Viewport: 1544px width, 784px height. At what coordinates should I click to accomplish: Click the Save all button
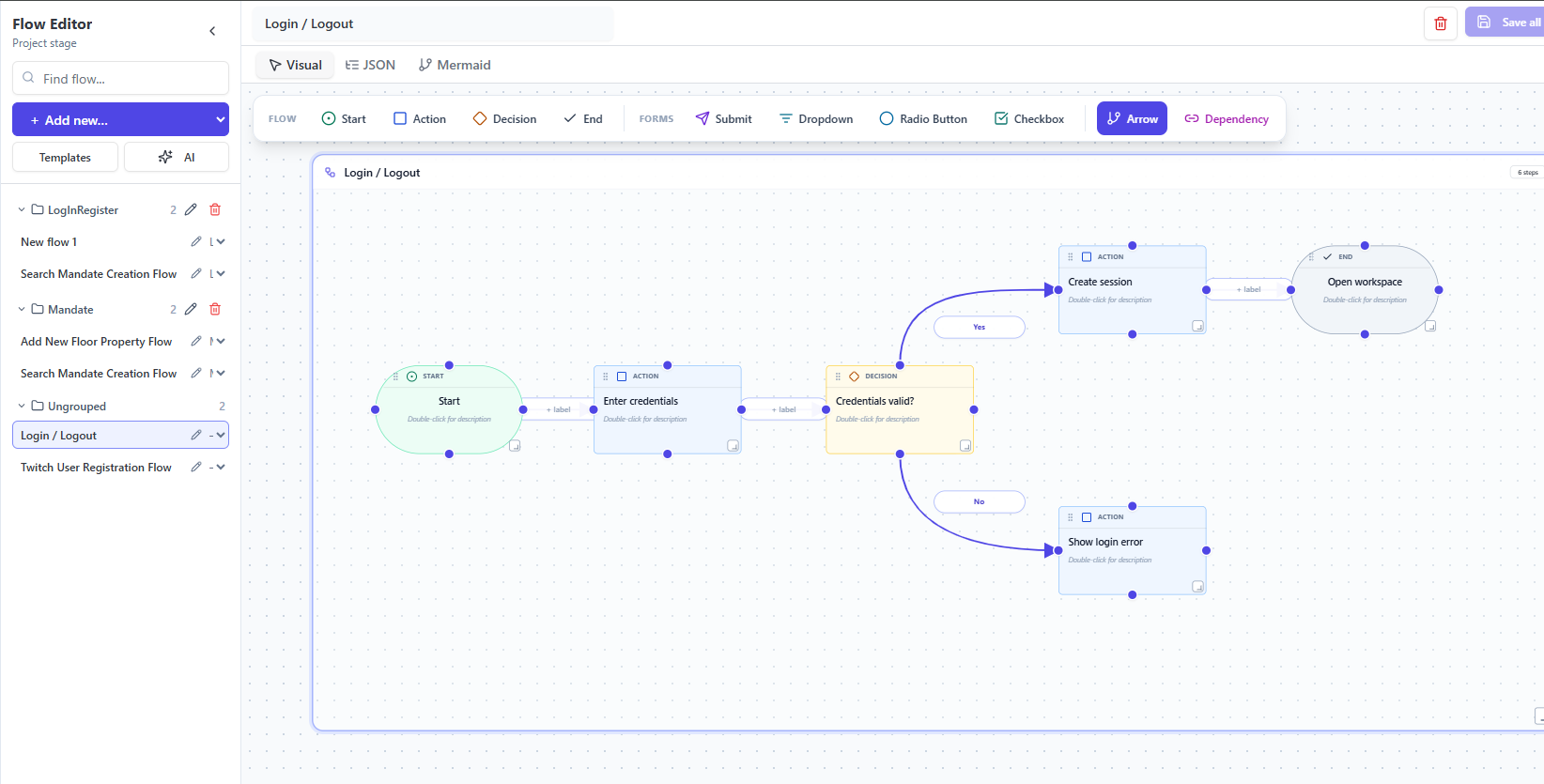1504,23
